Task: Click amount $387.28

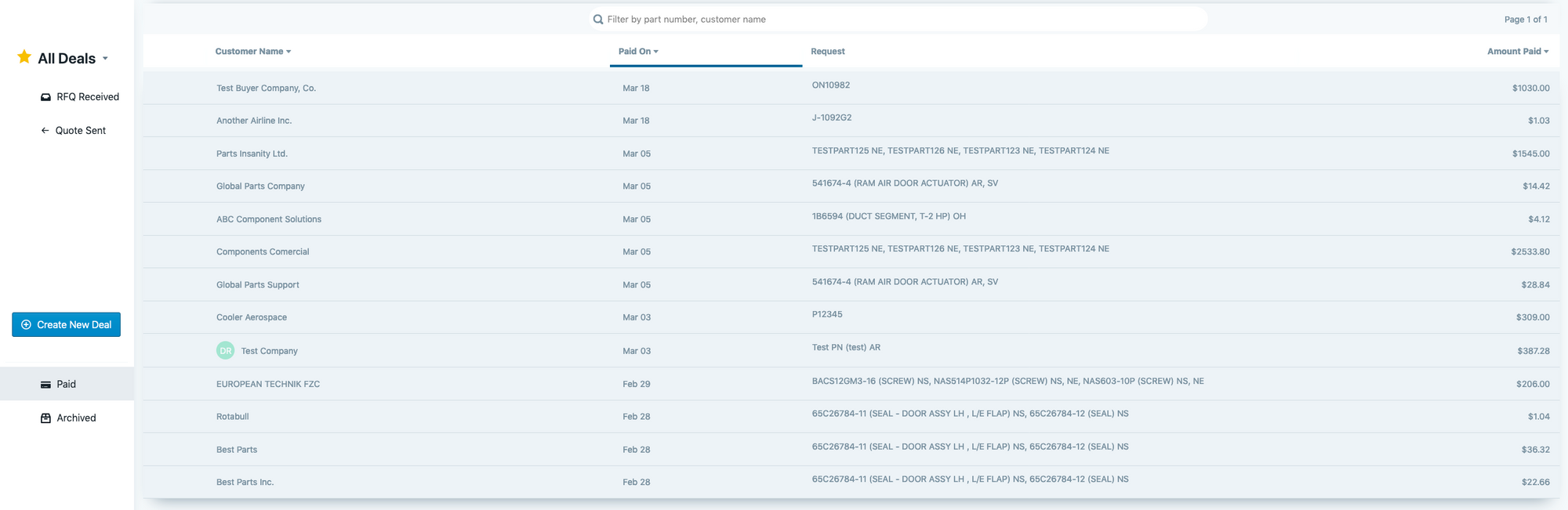Action: pos(1533,351)
